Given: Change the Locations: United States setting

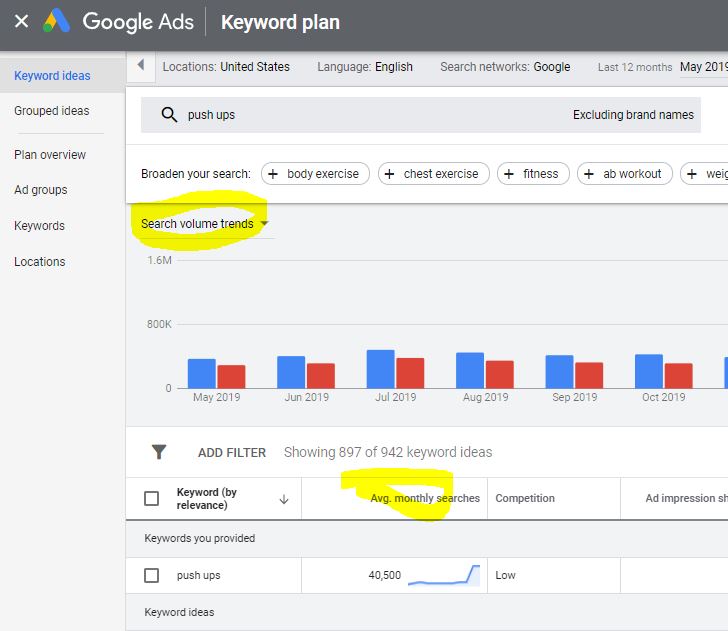Looking at the screenshot, I should pyautogui.click(x=226, y=67).
